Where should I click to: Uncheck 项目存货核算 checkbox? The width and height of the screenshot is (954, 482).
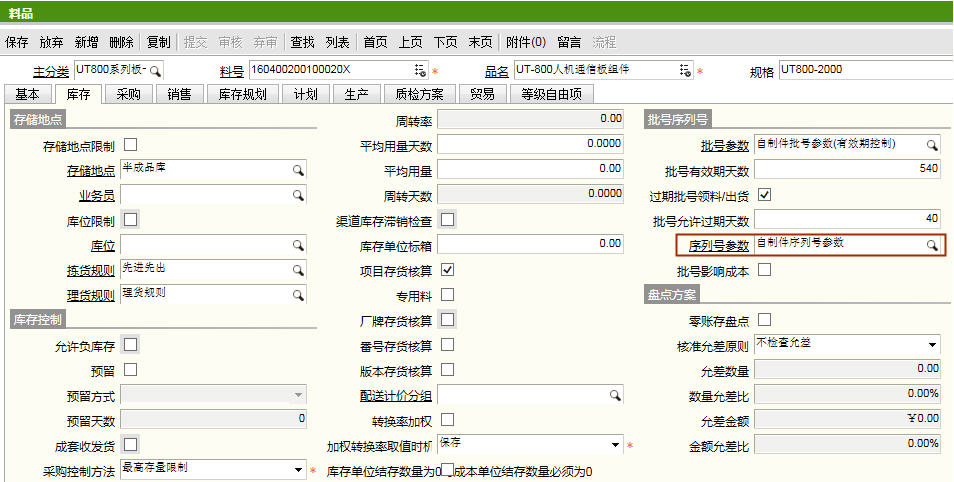click(447, 270)
